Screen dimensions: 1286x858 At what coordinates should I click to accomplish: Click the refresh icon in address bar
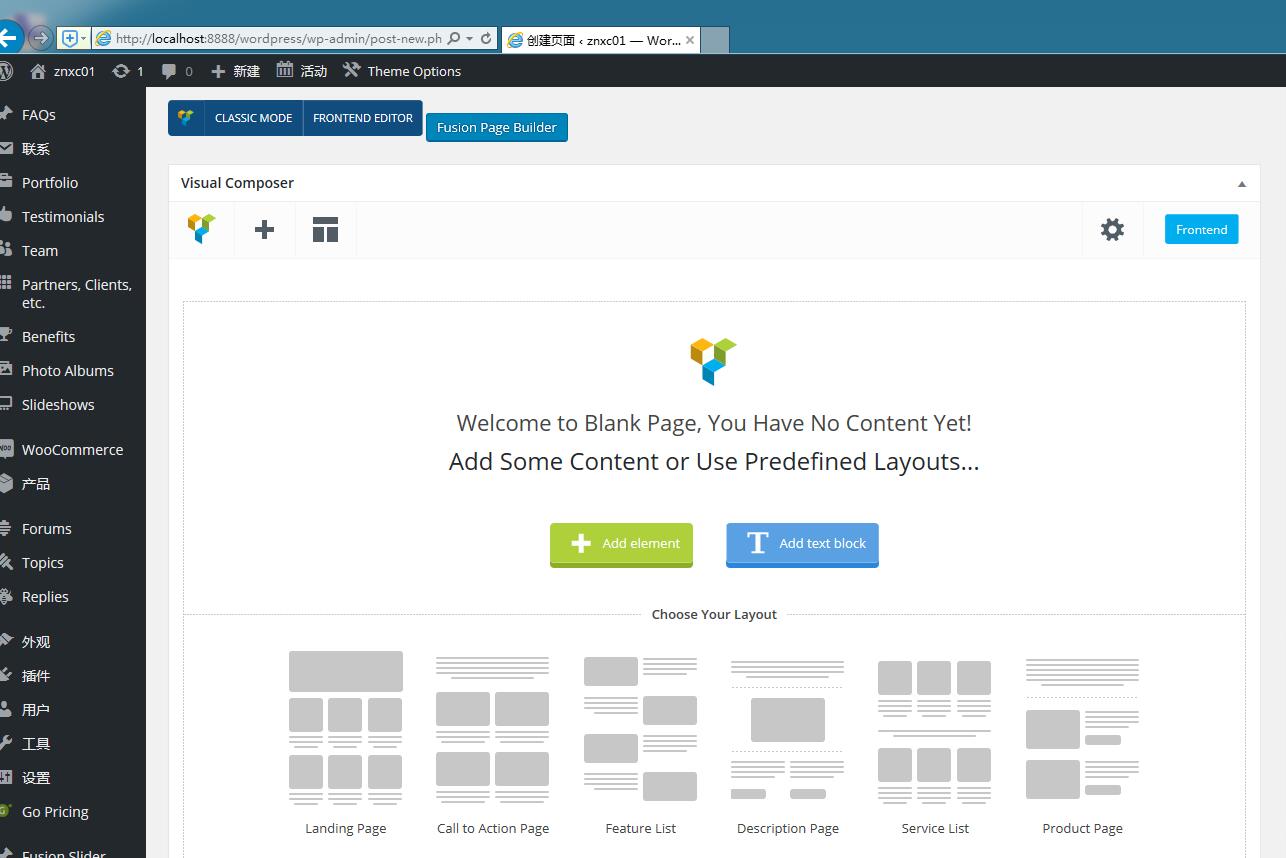pyautogui.click(x=487, y=39)
